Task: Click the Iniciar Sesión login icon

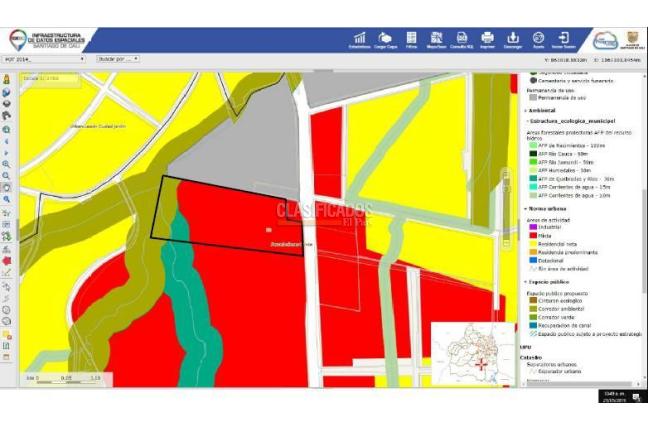Action: [564, 40]
